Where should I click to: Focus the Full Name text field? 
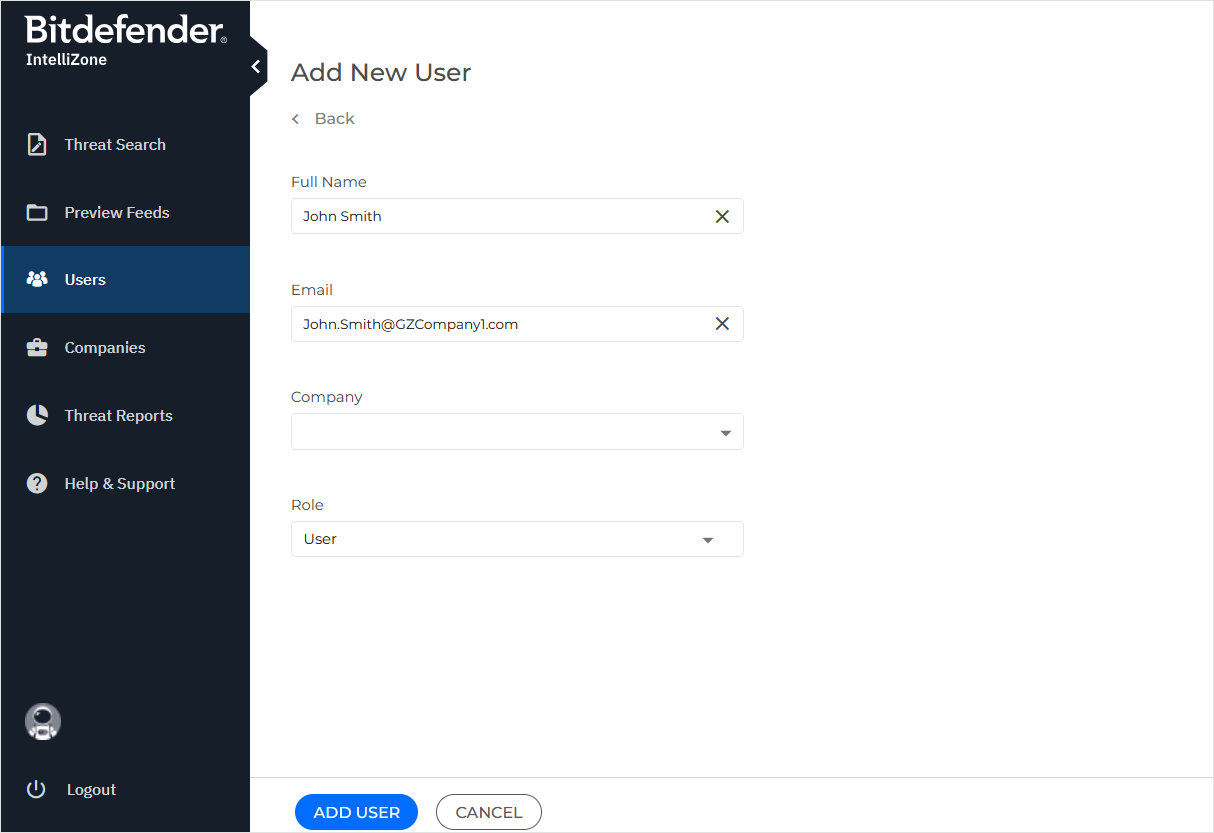pos(500,216)
